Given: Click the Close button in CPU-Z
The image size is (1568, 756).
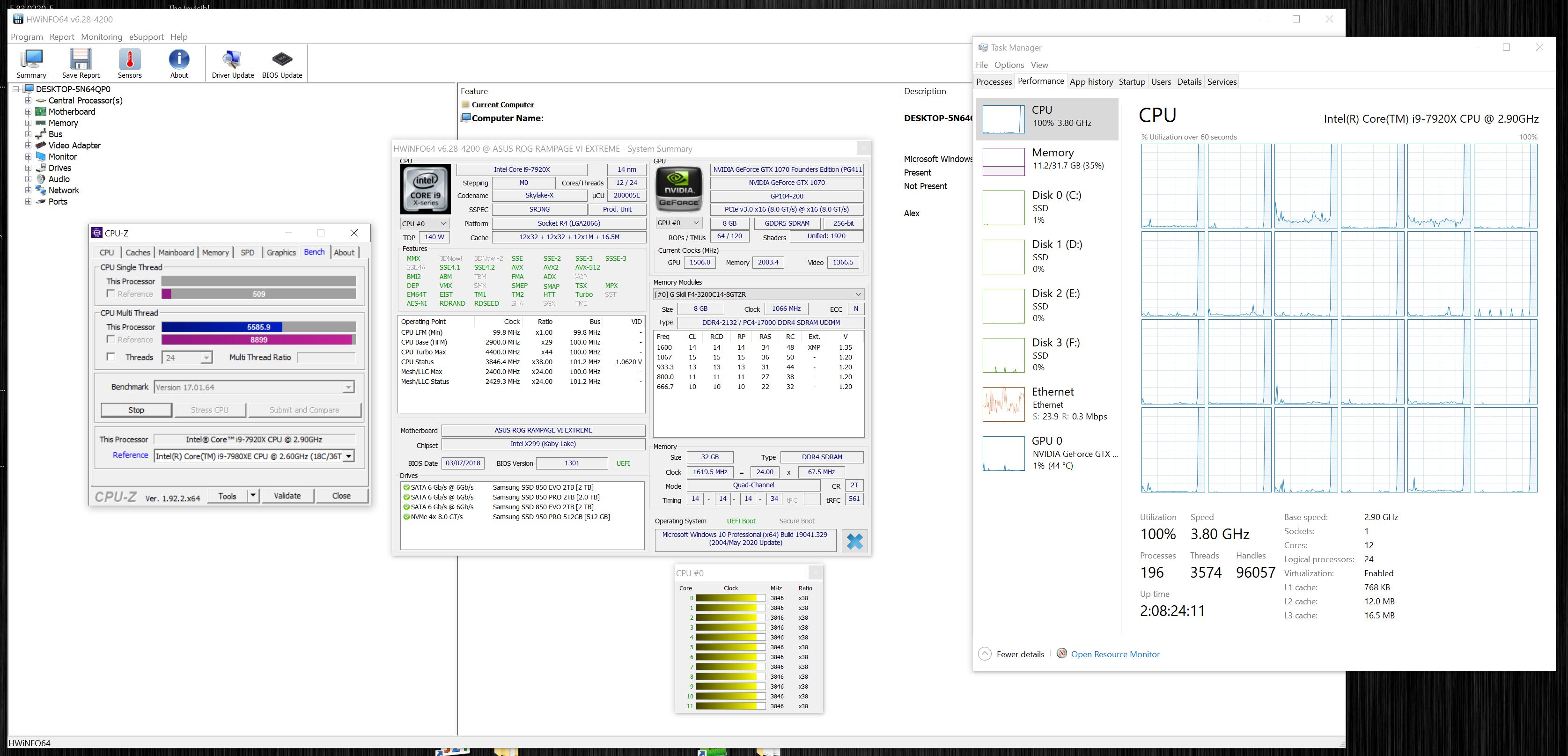Looking at the screenshot, I should pyautogui.click(x=341, y=495).
